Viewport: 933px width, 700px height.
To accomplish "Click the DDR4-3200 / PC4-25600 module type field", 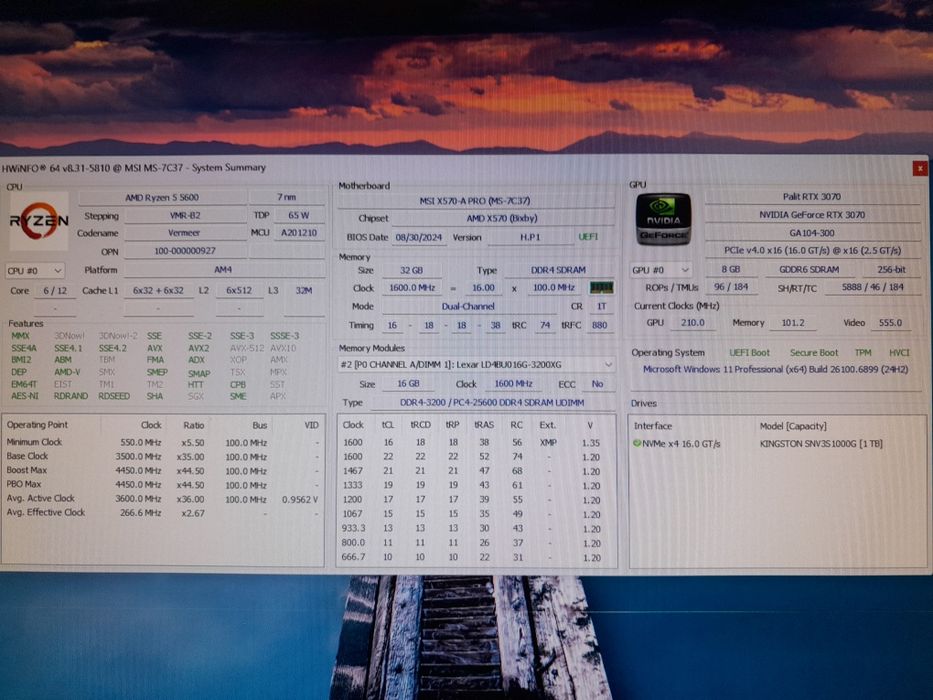I will pyautogui.click(x=491, y=403).
